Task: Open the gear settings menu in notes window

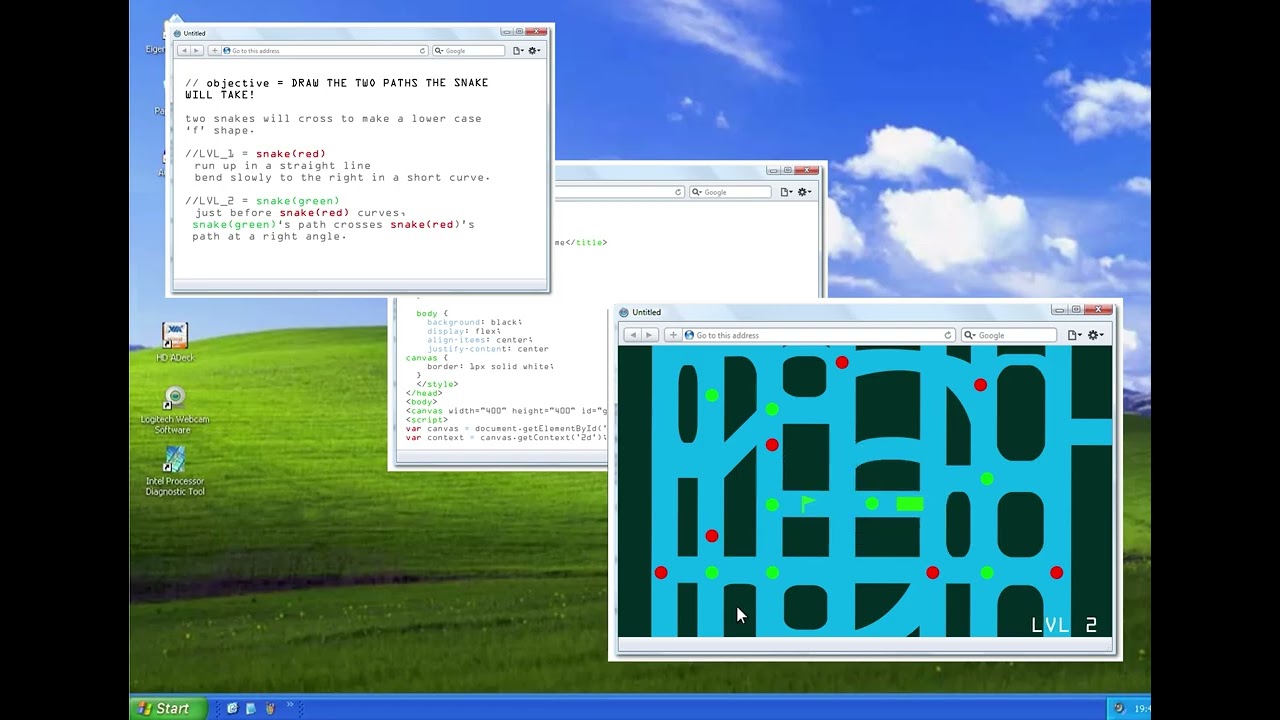Action: tap(534, 50)
